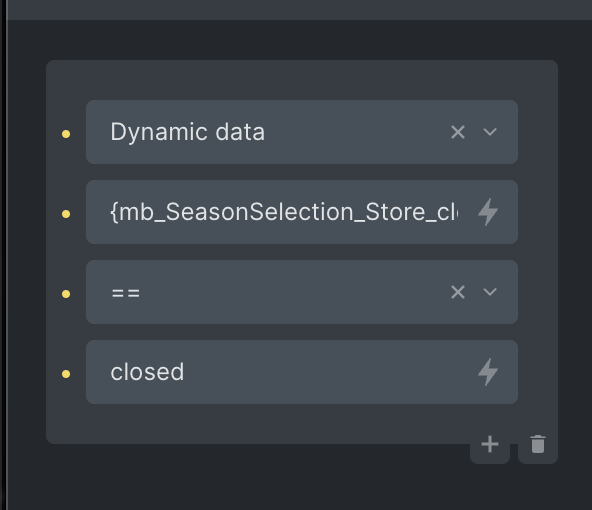Clear the Dynamic data selection
Screen dimensions: 592x510
pyautogui.click(x=458, y=132)
